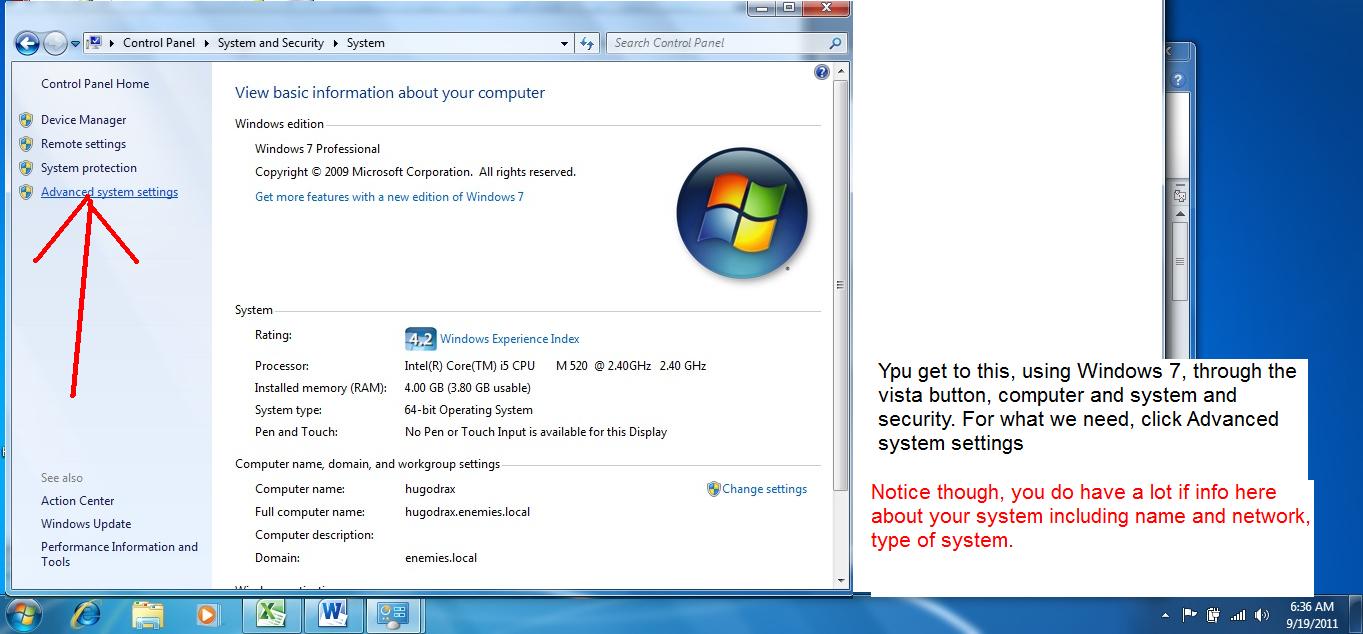
Task: Open Action Center under See also
Action: click(78, 501)
